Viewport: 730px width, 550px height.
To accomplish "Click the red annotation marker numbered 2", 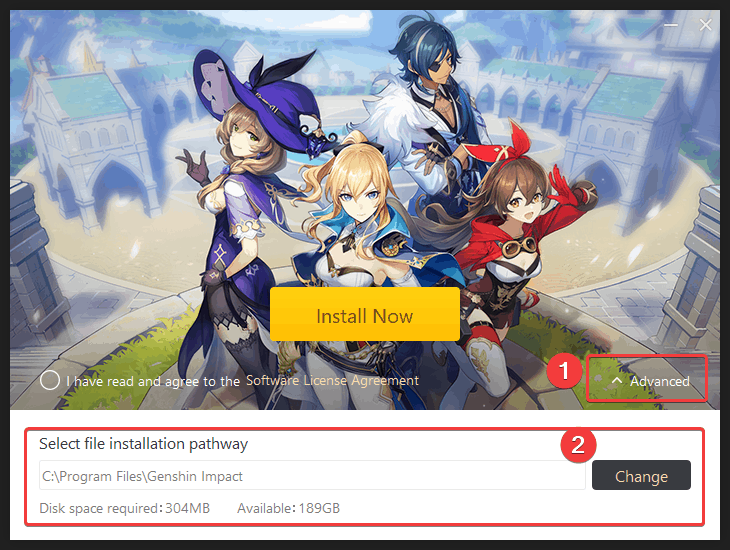I will pos(578,445).
